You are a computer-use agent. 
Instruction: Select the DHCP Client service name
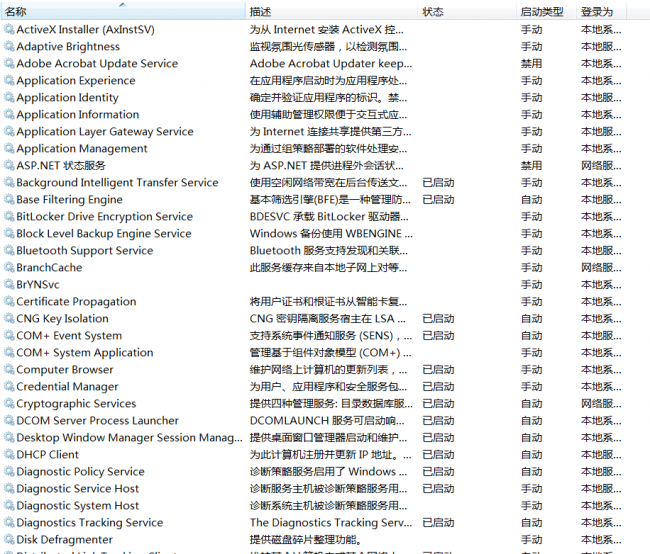[47, 454]
